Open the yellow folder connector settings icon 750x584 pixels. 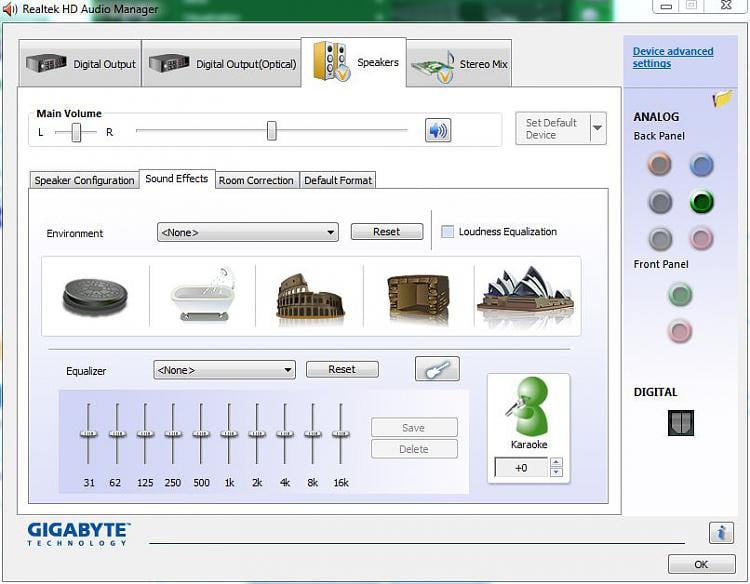point(722,99)
